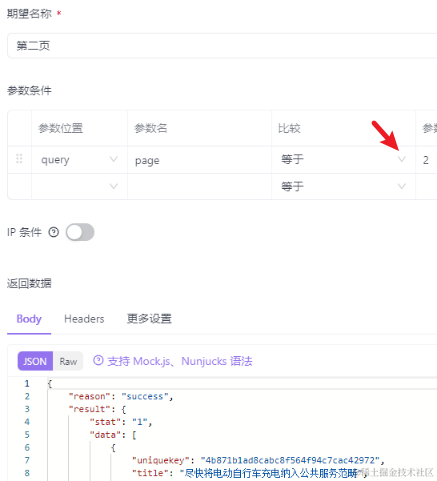Screen dimensions: 437x481
Task: Click the drag handle icon of the page row
Action: click(x=19, y=159)
